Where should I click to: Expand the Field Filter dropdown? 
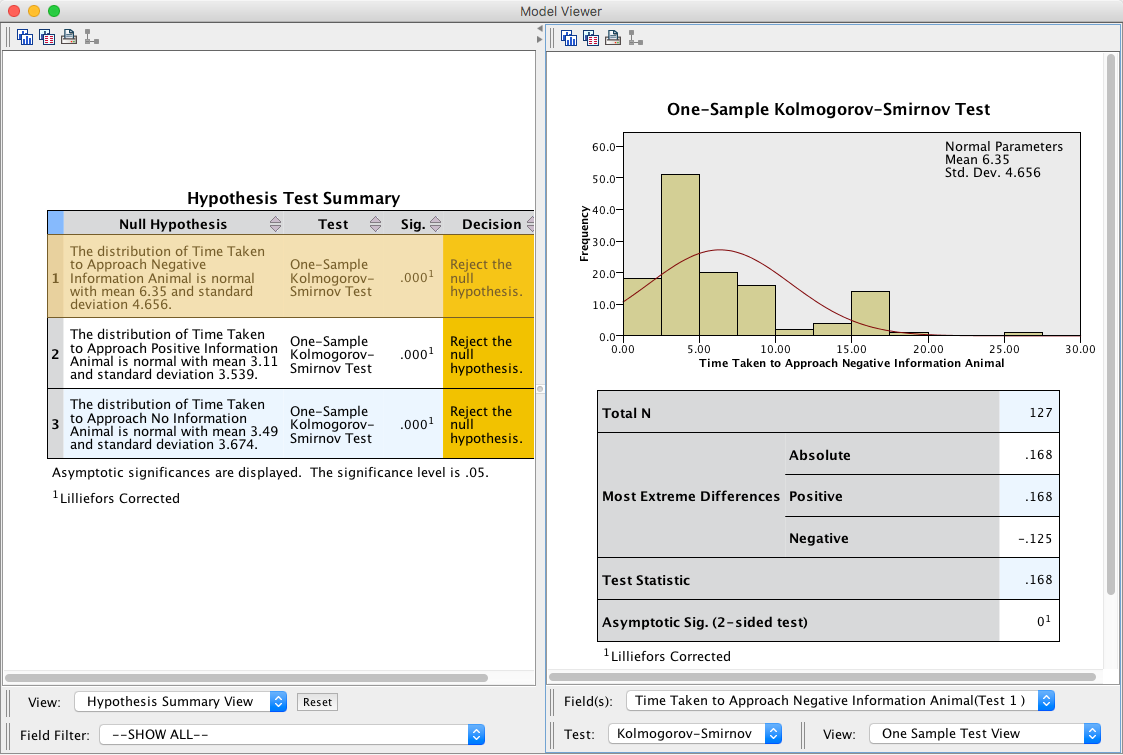coord(292,735)
